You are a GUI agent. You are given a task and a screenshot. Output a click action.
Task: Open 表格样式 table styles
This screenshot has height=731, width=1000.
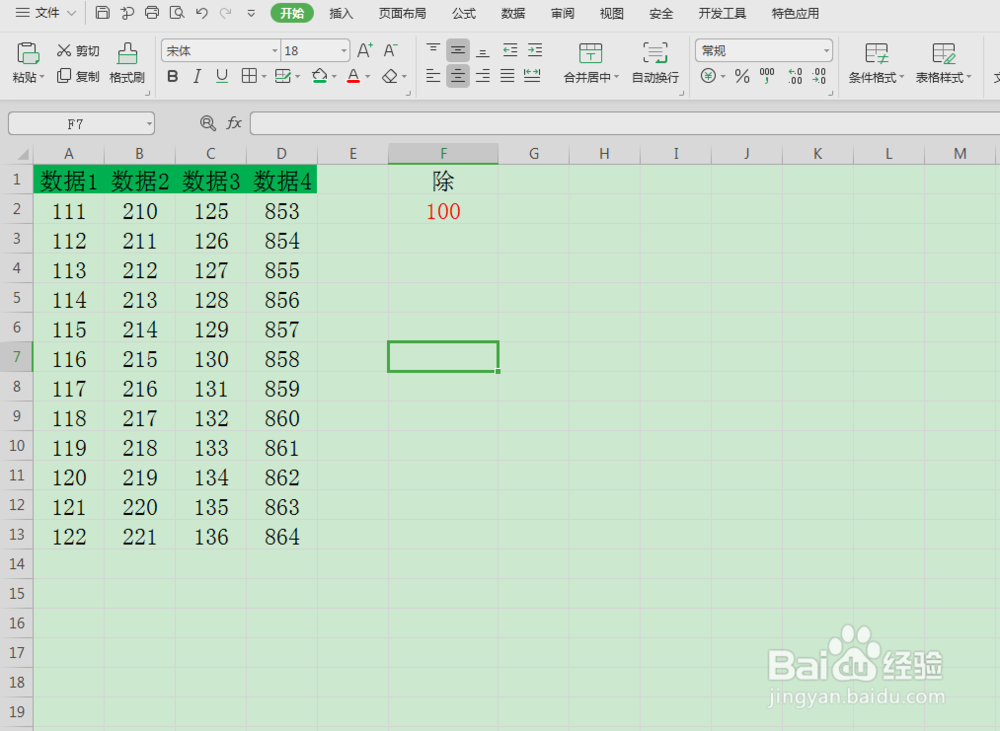(943, 63)
